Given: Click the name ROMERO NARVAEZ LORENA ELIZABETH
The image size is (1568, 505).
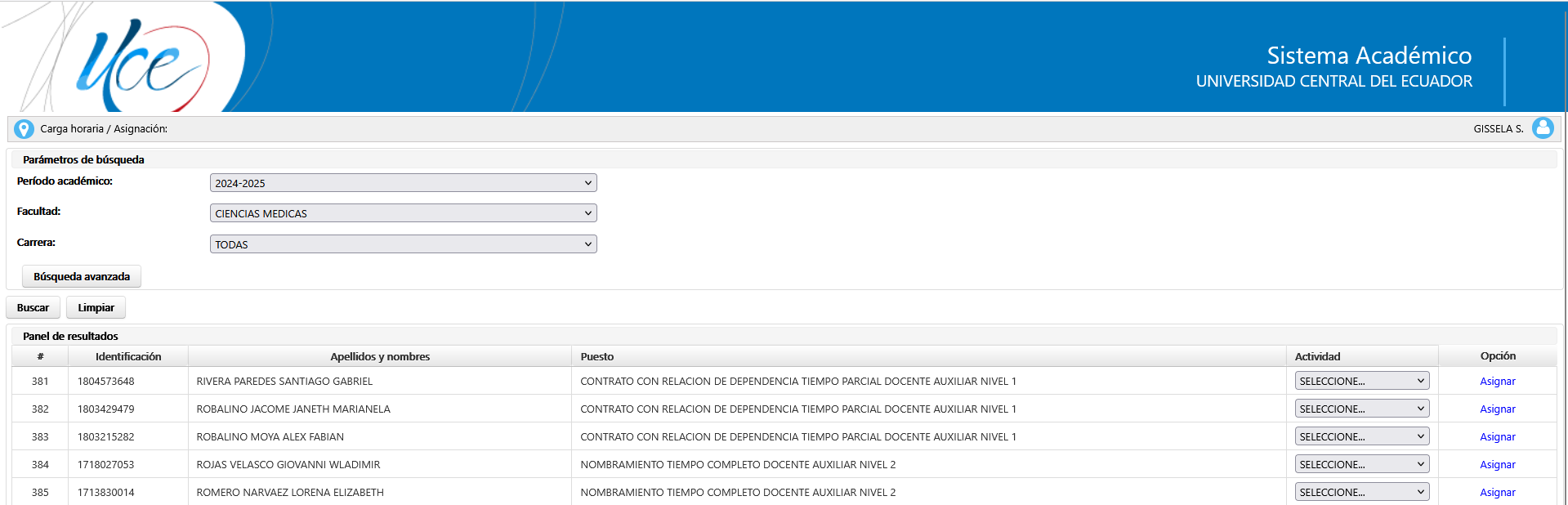Looking at the screenshot, I should [290, 492].
